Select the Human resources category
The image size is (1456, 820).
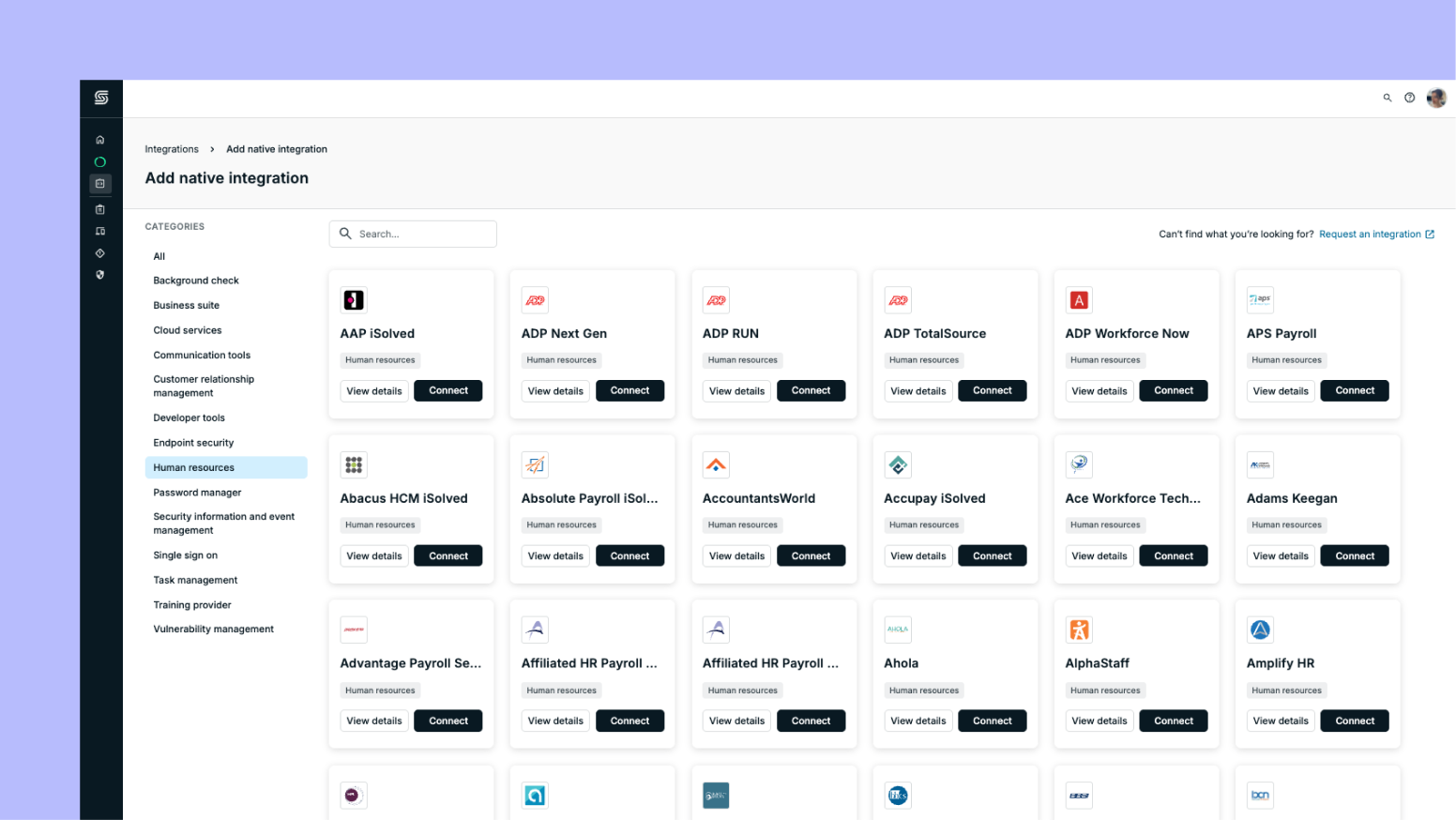(x=193, y=467)
